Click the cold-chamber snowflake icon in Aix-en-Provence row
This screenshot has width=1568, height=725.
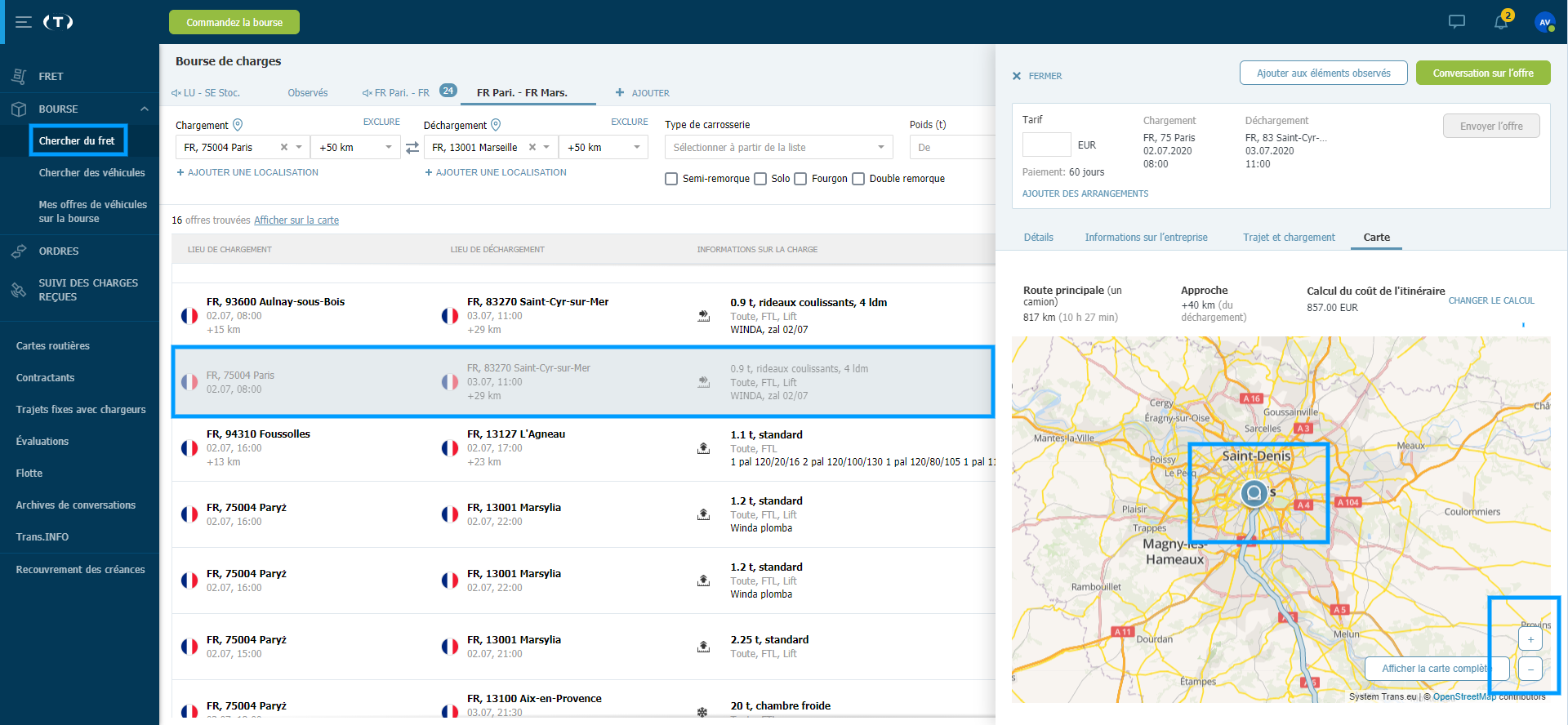[x=702, y=712]
